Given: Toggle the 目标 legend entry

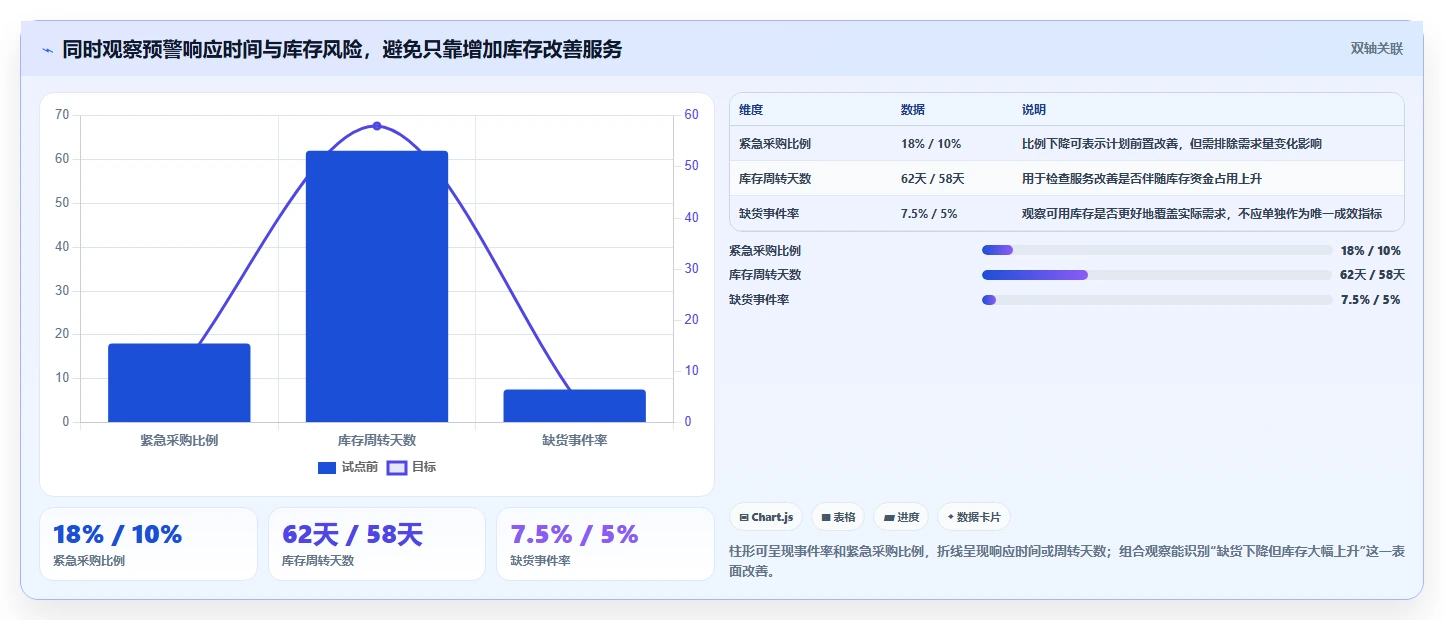Looking at the screenshot, I should (411, 467).
